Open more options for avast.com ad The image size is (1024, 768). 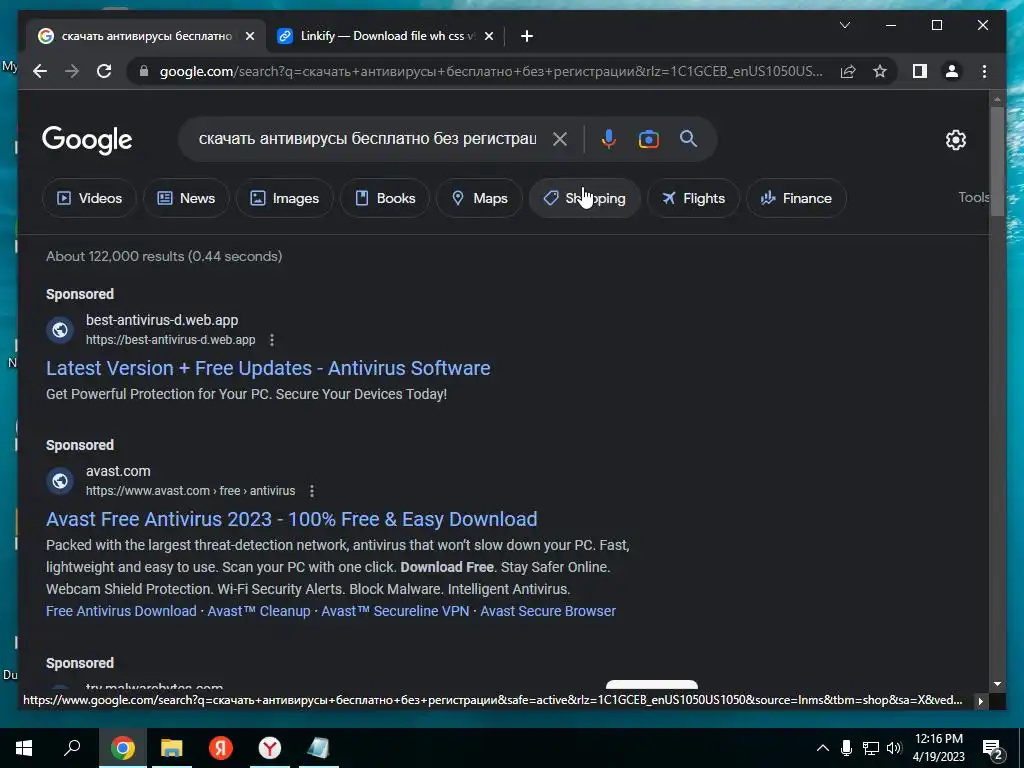click(x=312, y=491)
